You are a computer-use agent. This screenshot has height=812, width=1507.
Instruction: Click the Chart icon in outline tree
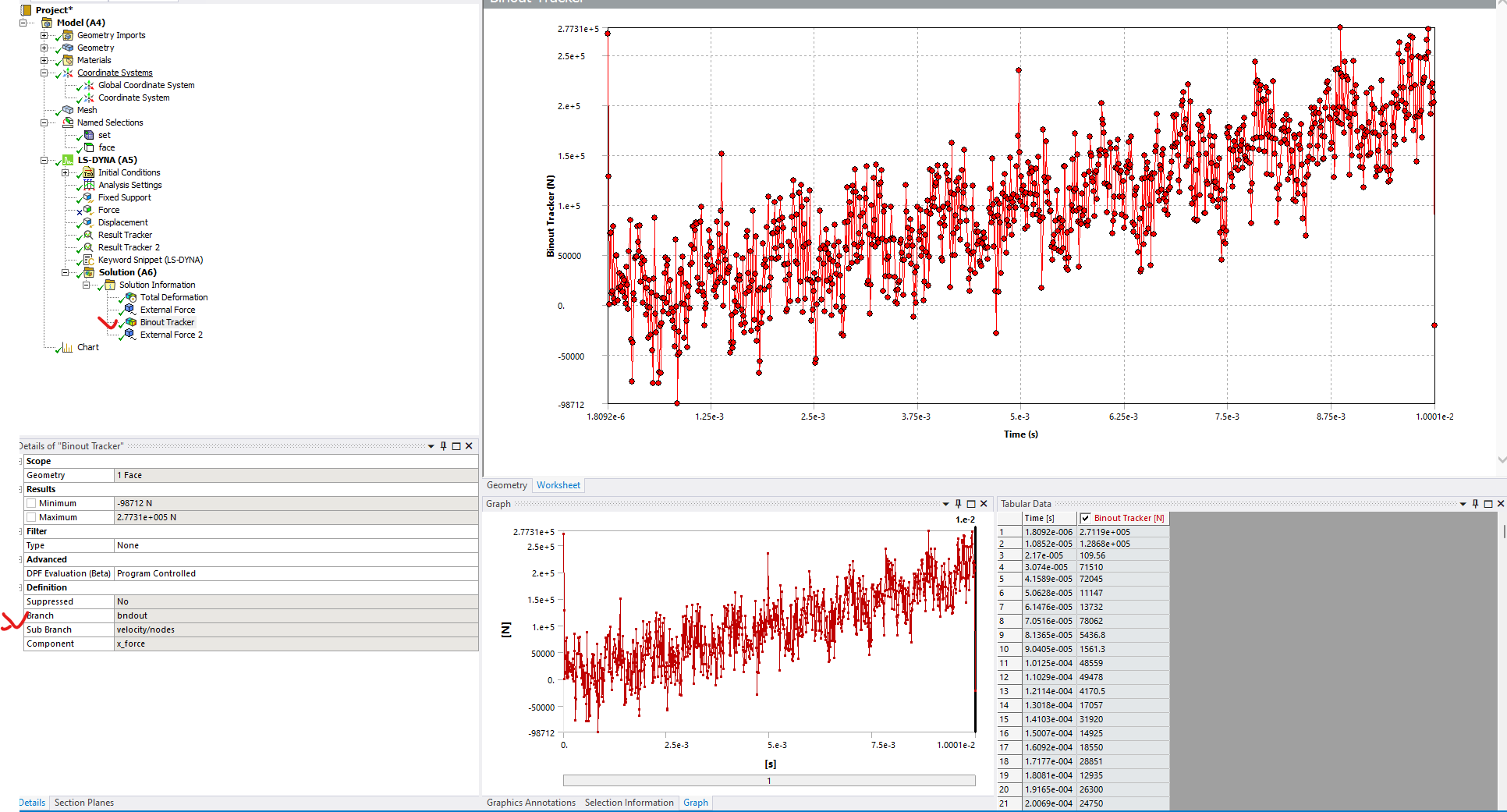coord(68,347)
